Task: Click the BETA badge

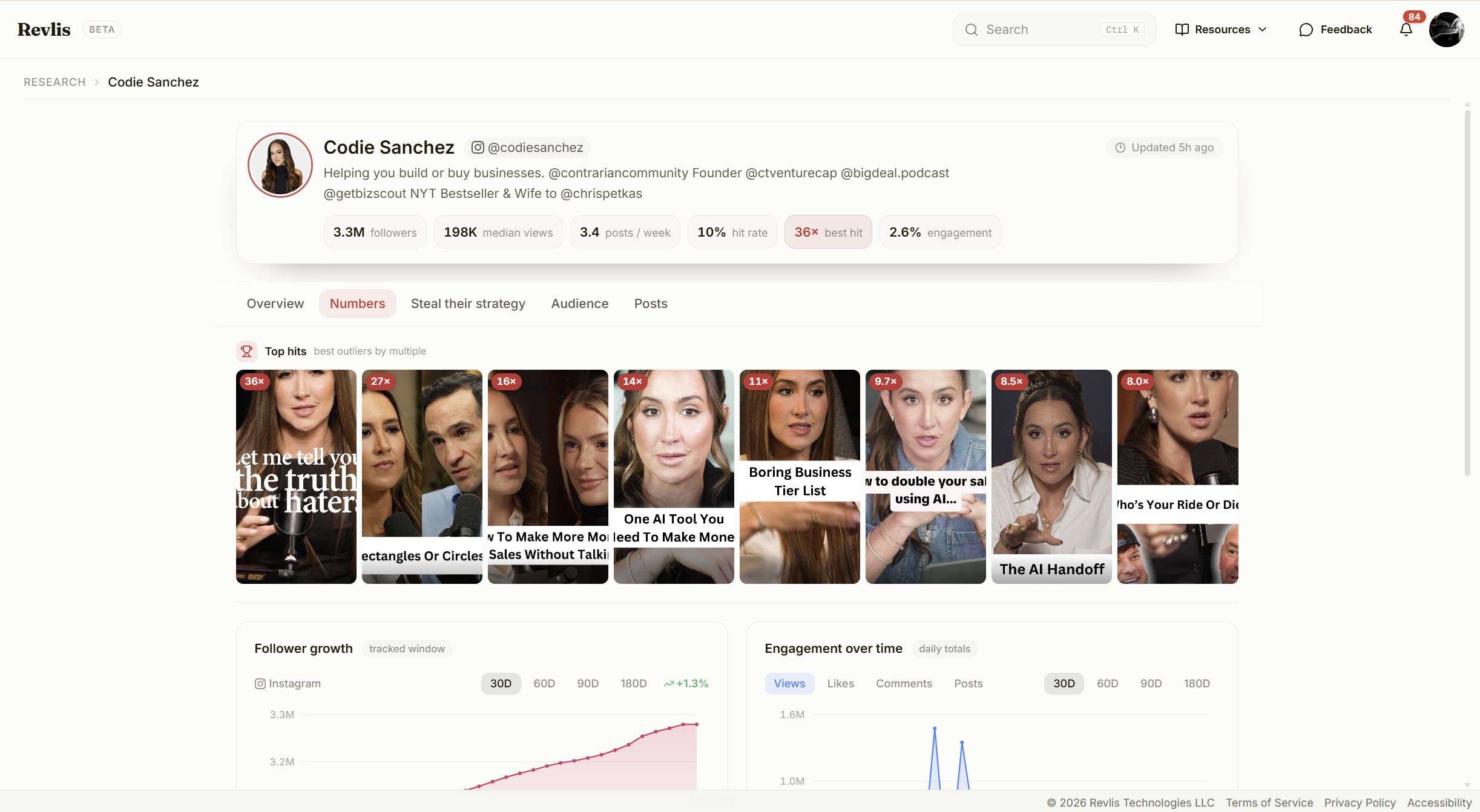Action: point(102,30)
